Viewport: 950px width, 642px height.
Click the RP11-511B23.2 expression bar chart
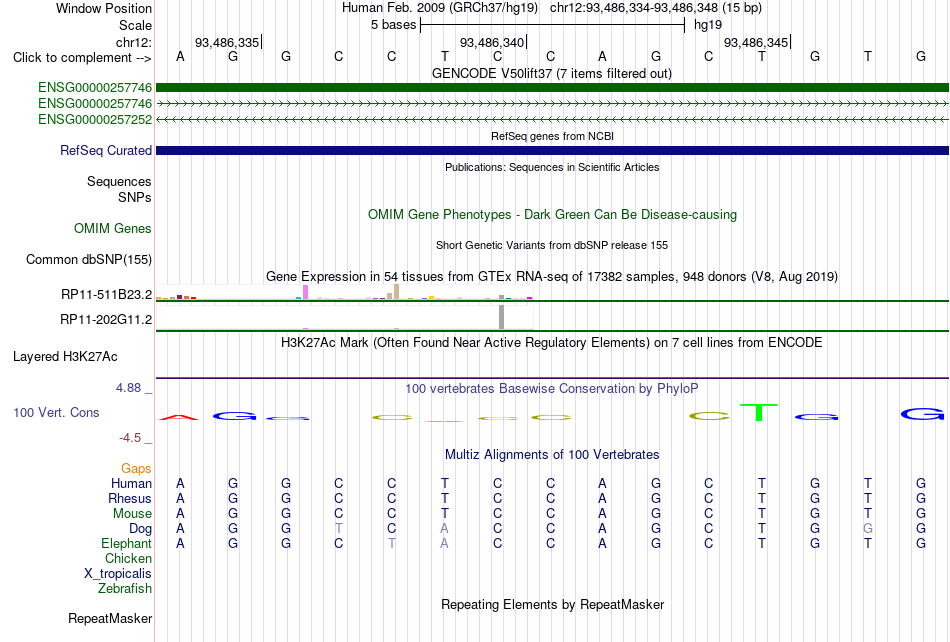point(344,293)
